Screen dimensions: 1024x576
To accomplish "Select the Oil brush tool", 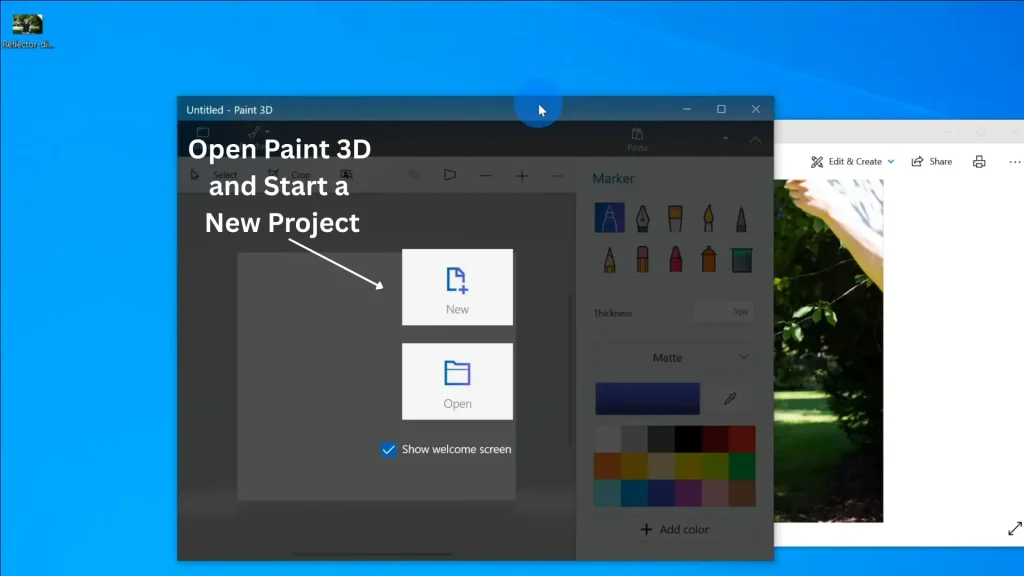I will coord(676,217).
